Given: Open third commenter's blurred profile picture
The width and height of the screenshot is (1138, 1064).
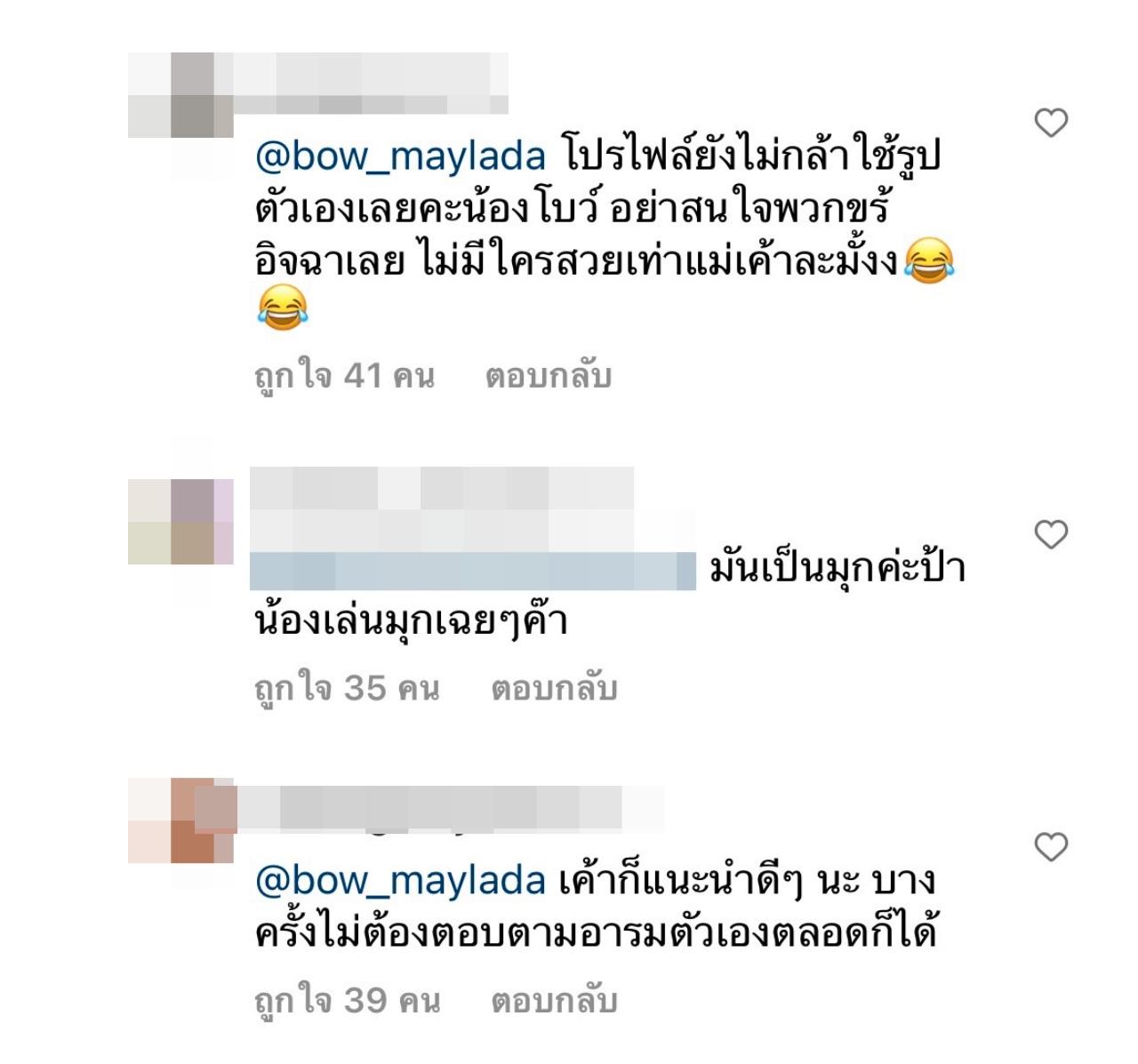Looking at the screenshot, I should [x=180, y=820].
